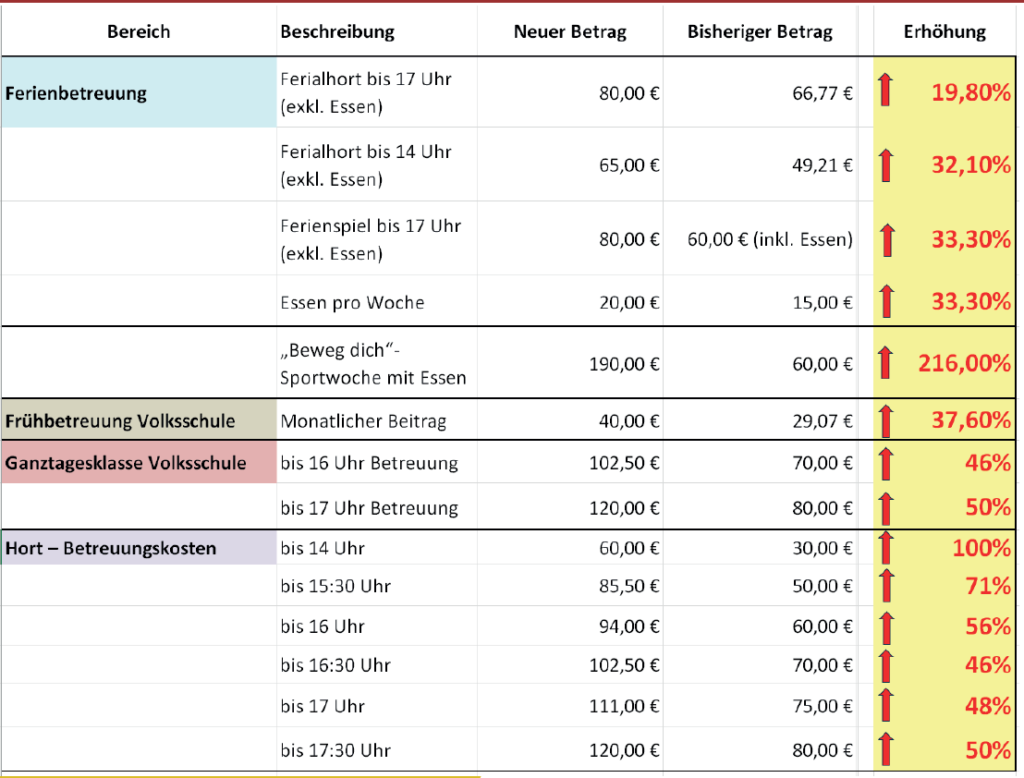Click the Frühbetreuung Volksschule category cell
This screenshot has height=778, width=1024.
(138, 420)
